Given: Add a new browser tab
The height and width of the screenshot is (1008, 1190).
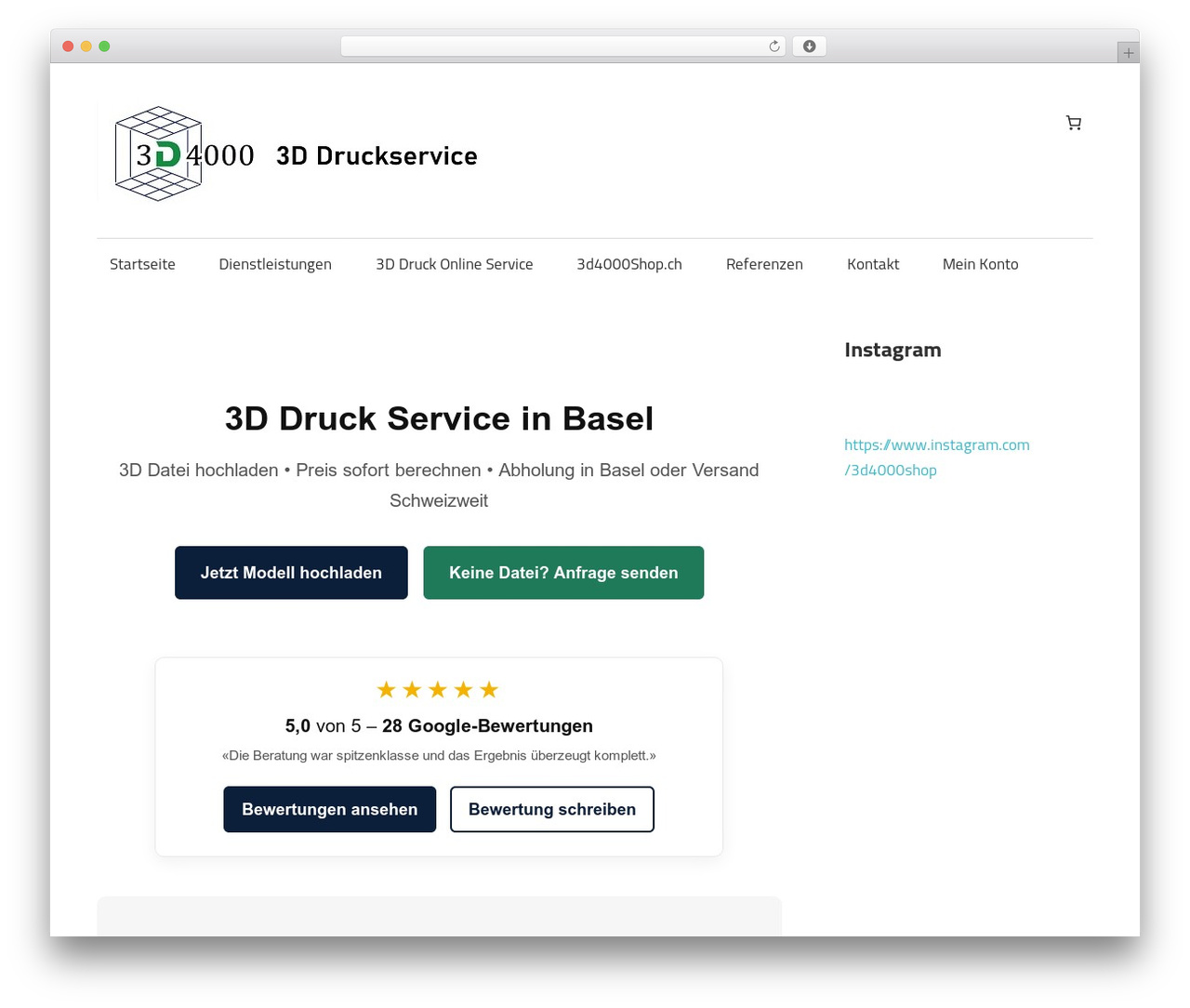Looking at the screenshot, I should coord(1128,53).
